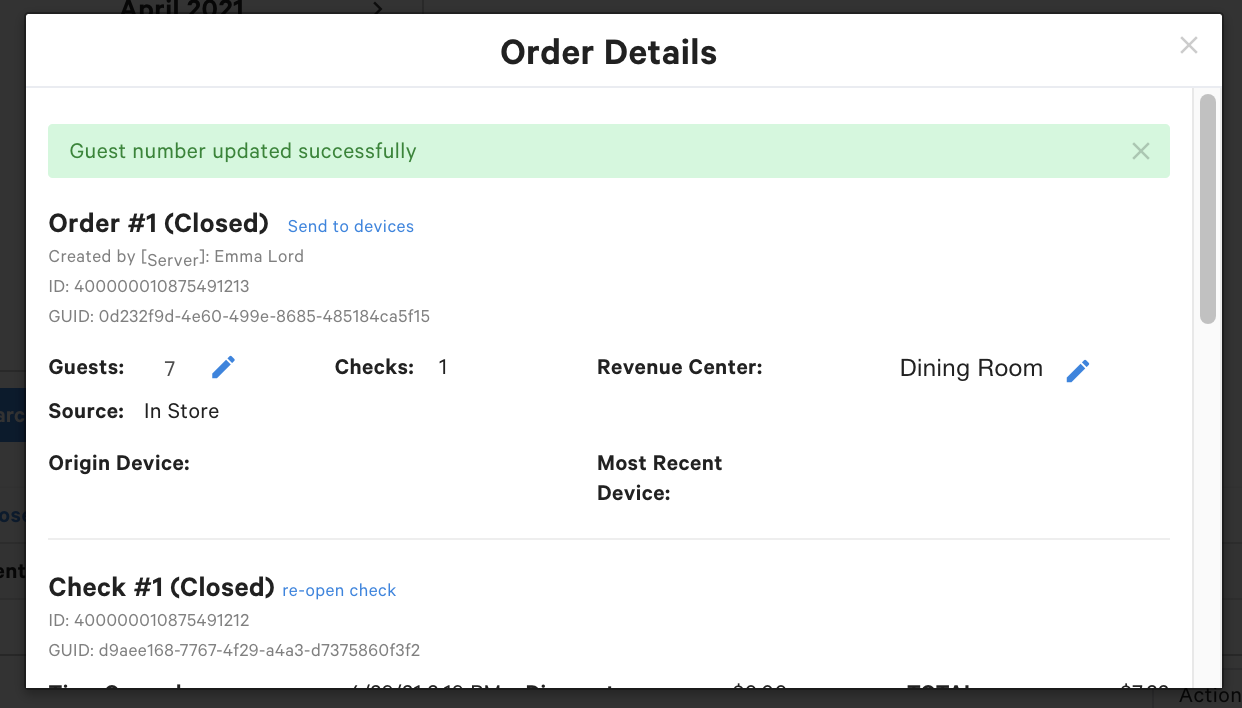Image resolution: width=1242 pixels, height=708 pixels.
Task: Click the Action column header behind the dialog
Action: (1210, 696)
